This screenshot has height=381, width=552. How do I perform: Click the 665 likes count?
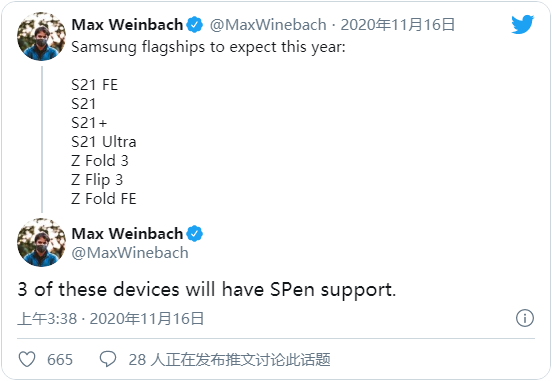coord(60,360)
